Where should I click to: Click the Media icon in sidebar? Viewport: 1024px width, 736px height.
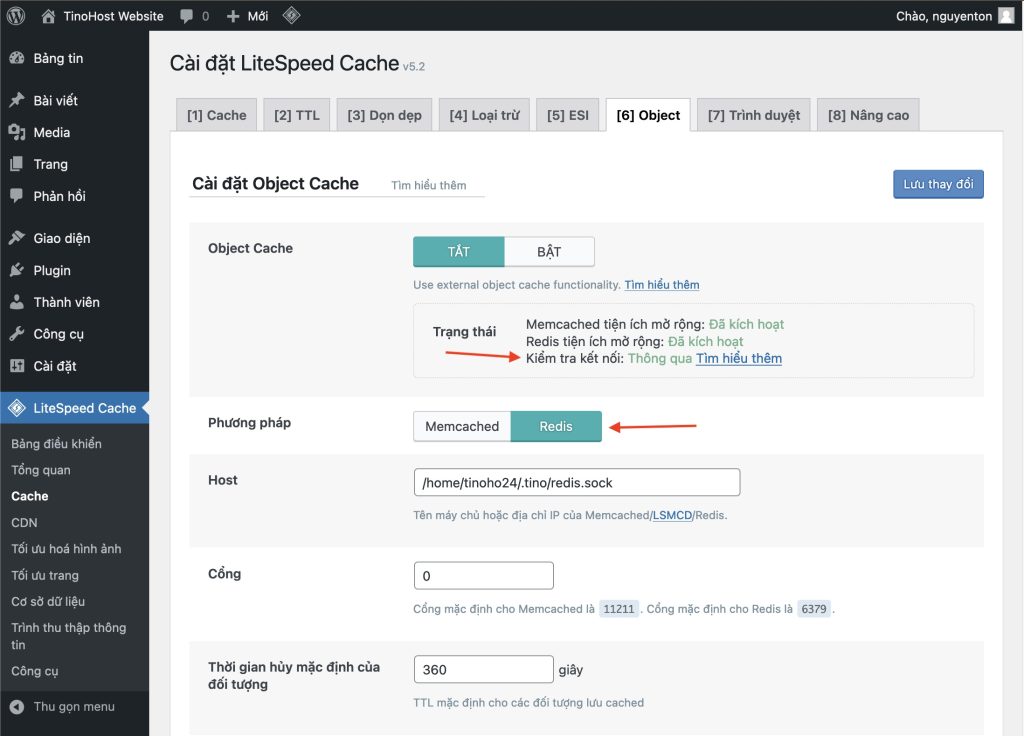(17, 132)
